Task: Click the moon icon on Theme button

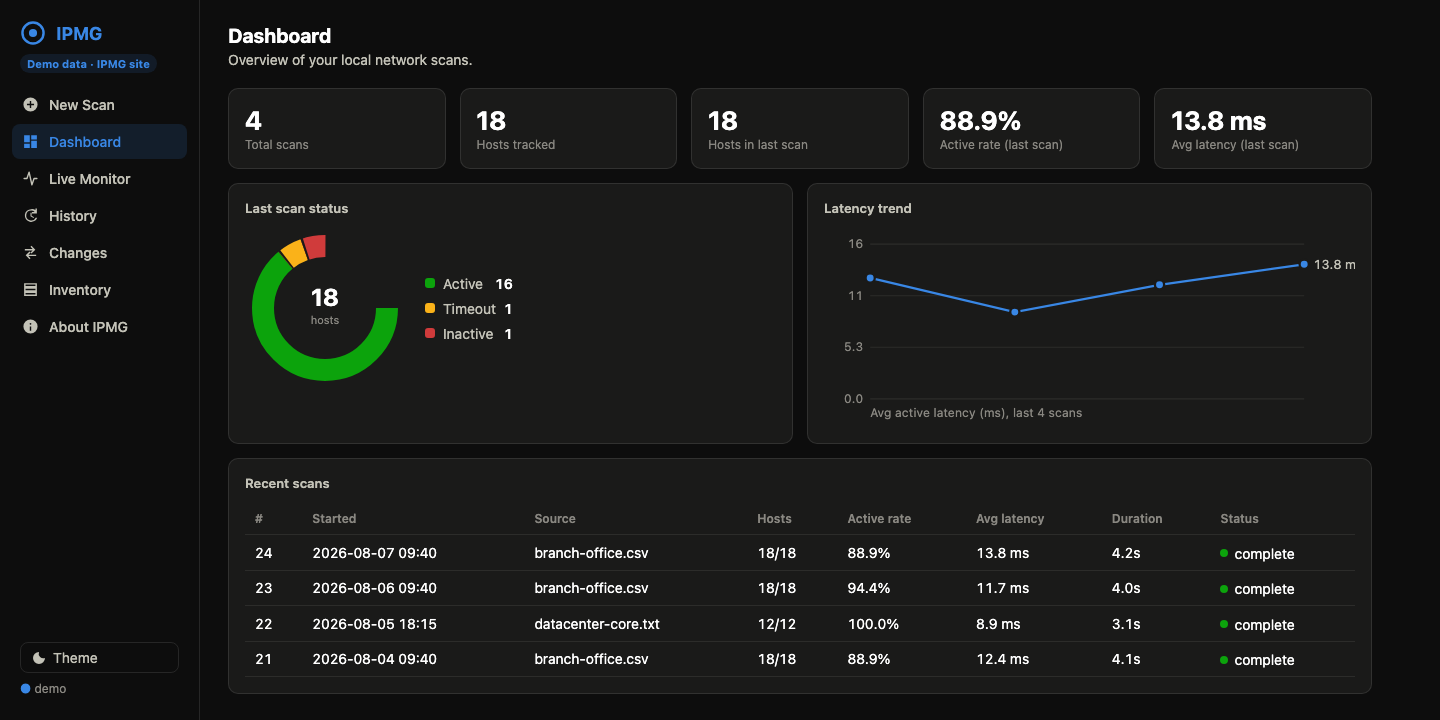Action: (x=39, y=658)
